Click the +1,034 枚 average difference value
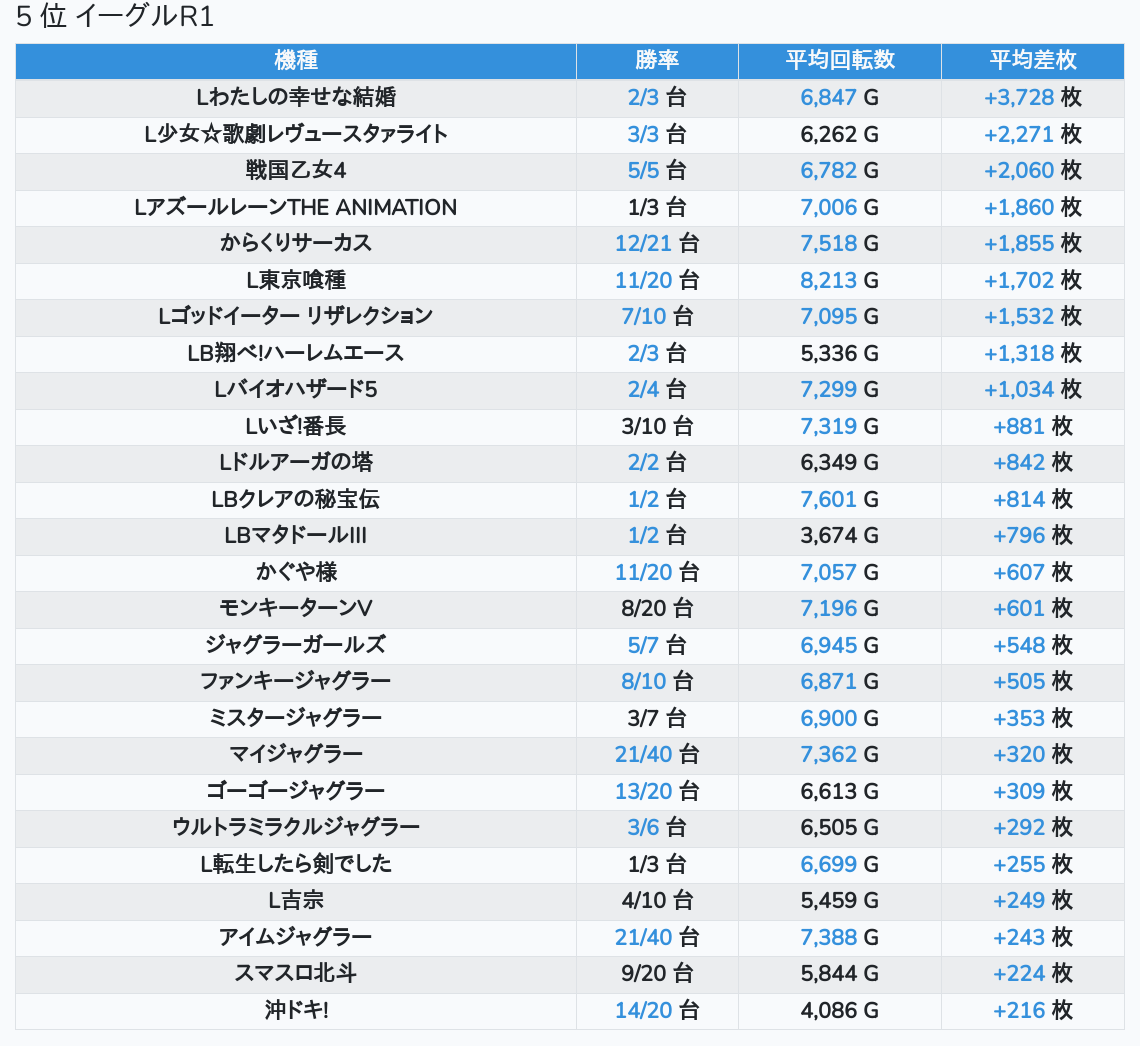1140x1046 pixels. tap(1032, 390)
